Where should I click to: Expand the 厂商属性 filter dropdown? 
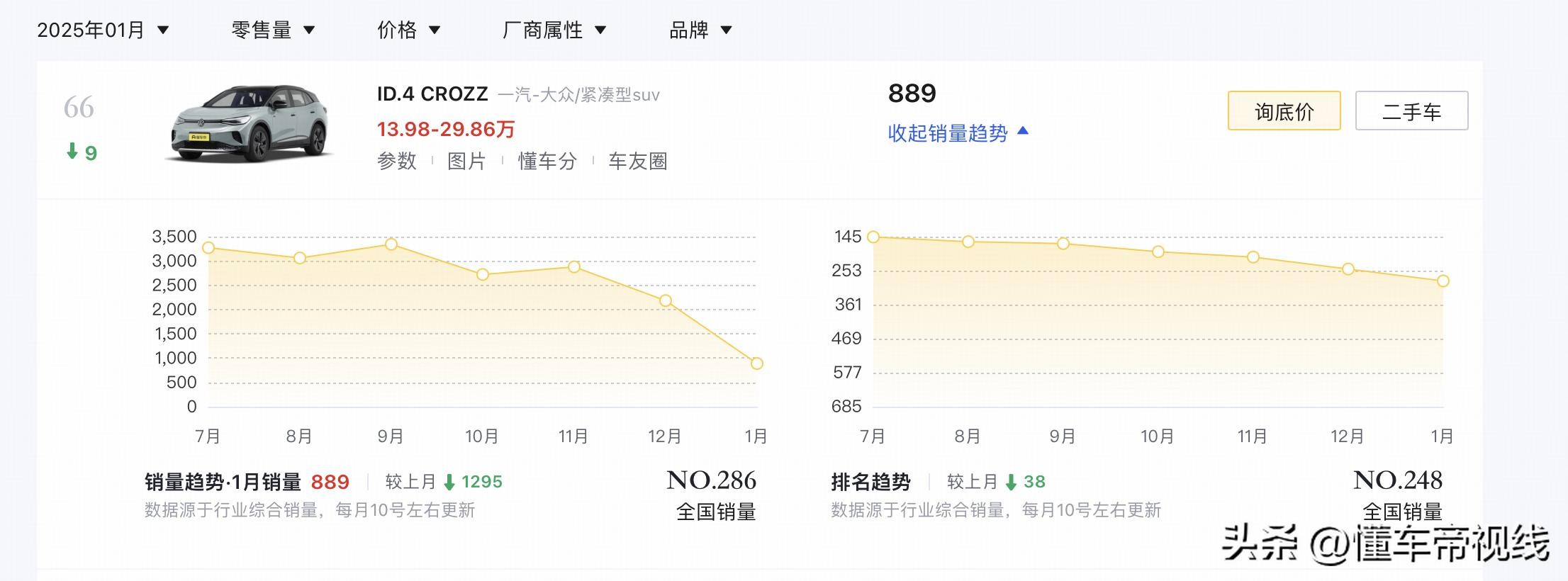pyautogui.click(x=554, y=30)
